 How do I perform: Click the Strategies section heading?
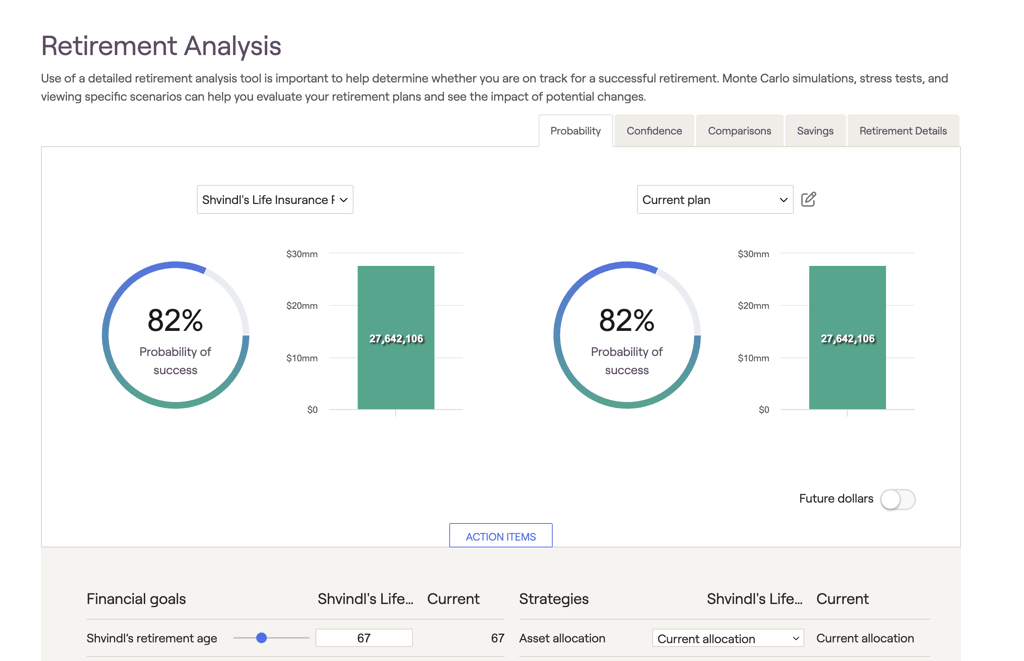point(554,599)
